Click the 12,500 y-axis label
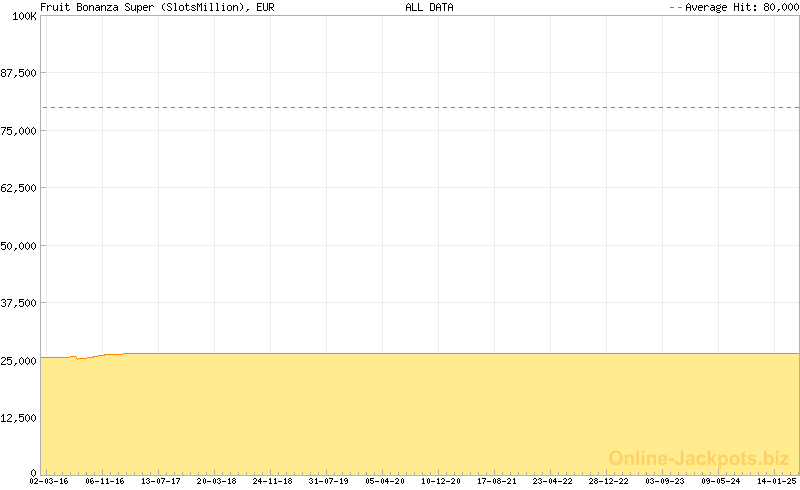Image resolution: width=800 pixels, height=490 pixels. [19, 418]
